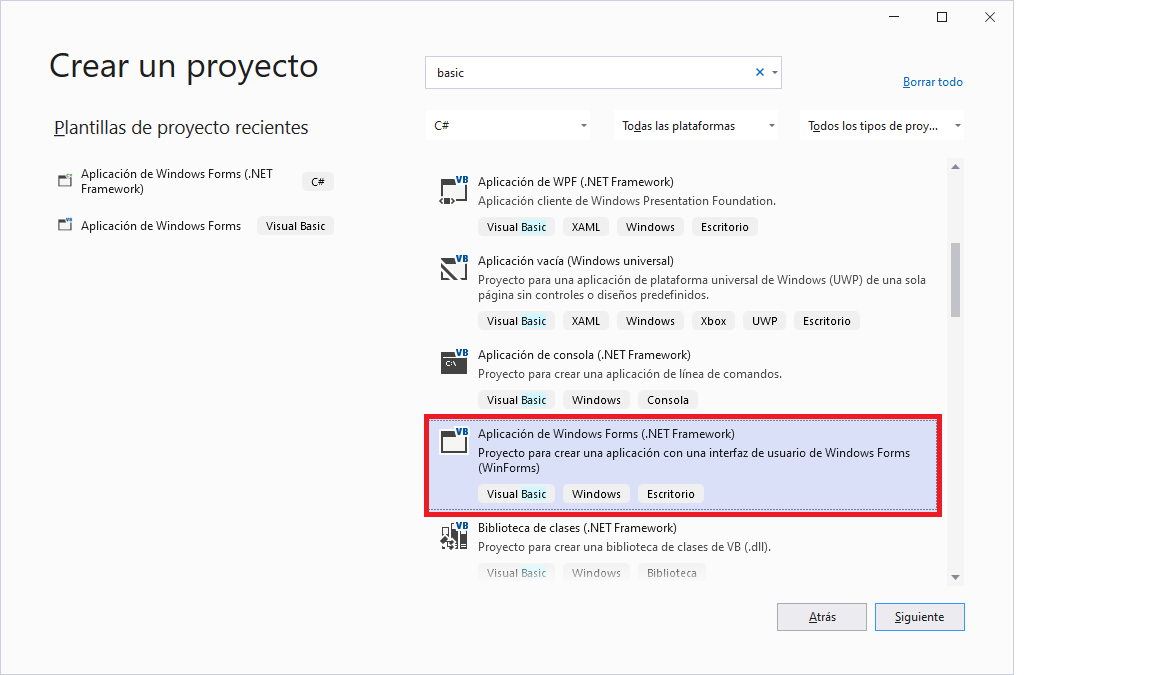The image size is (1152, 675).
Task: Click the Atrás button
Action: click(821, 616)
